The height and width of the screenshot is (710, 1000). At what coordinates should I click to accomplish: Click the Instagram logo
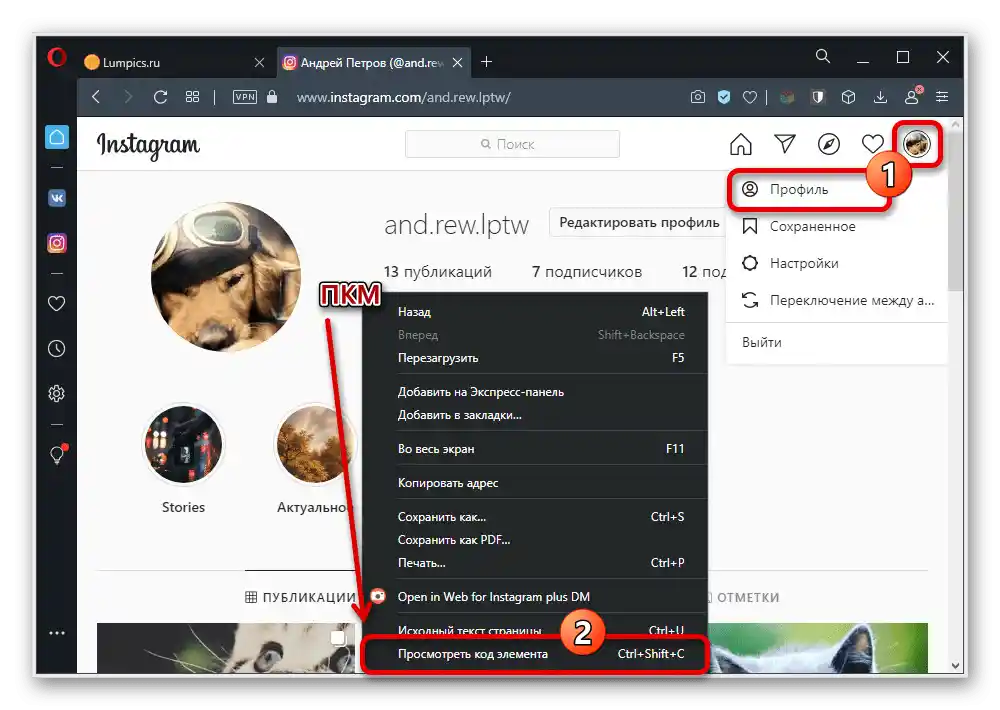[148, 145]
